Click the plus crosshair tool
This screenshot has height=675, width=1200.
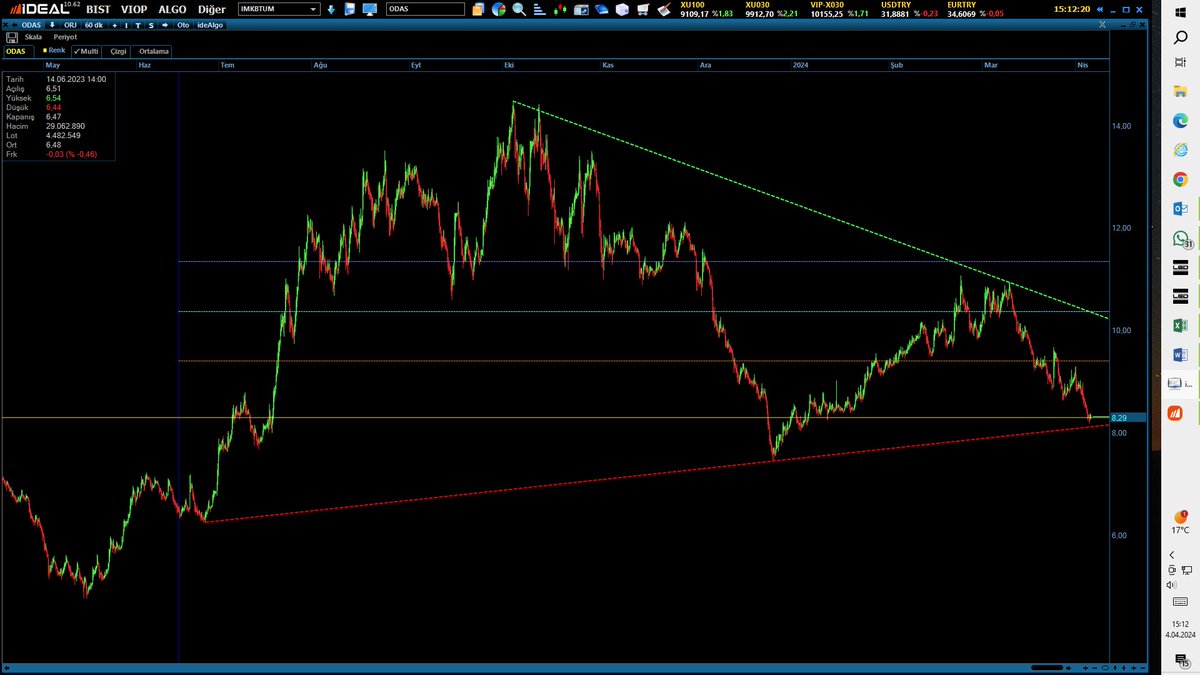(114, 25)
